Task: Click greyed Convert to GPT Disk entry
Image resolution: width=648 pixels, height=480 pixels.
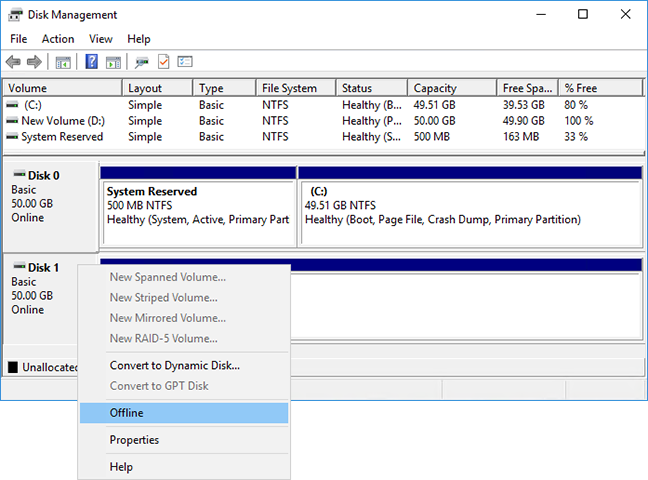Action: [x=184, y=386]
